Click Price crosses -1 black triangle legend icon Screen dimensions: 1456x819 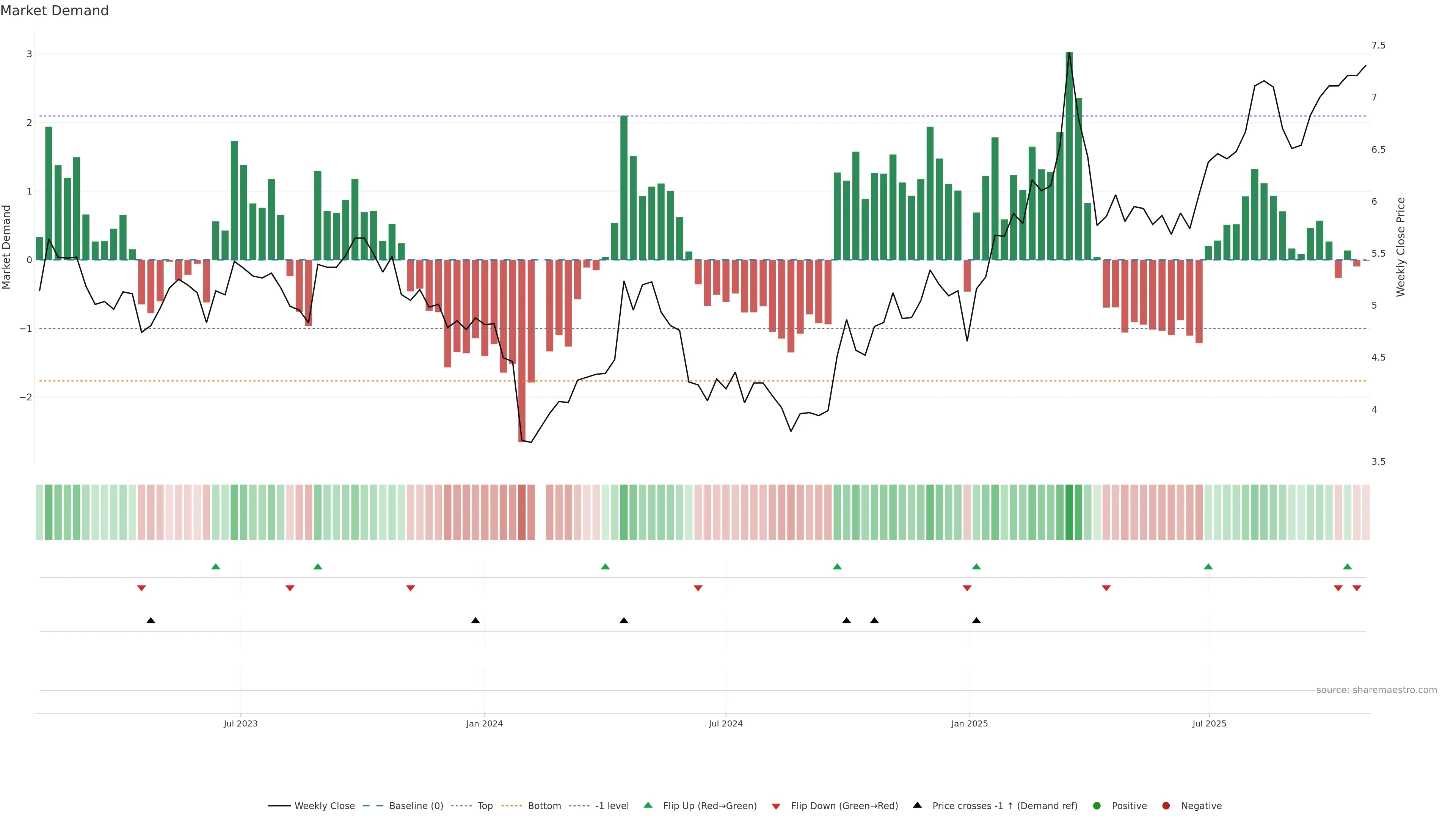pyautogui.click(x=917, y=805)
